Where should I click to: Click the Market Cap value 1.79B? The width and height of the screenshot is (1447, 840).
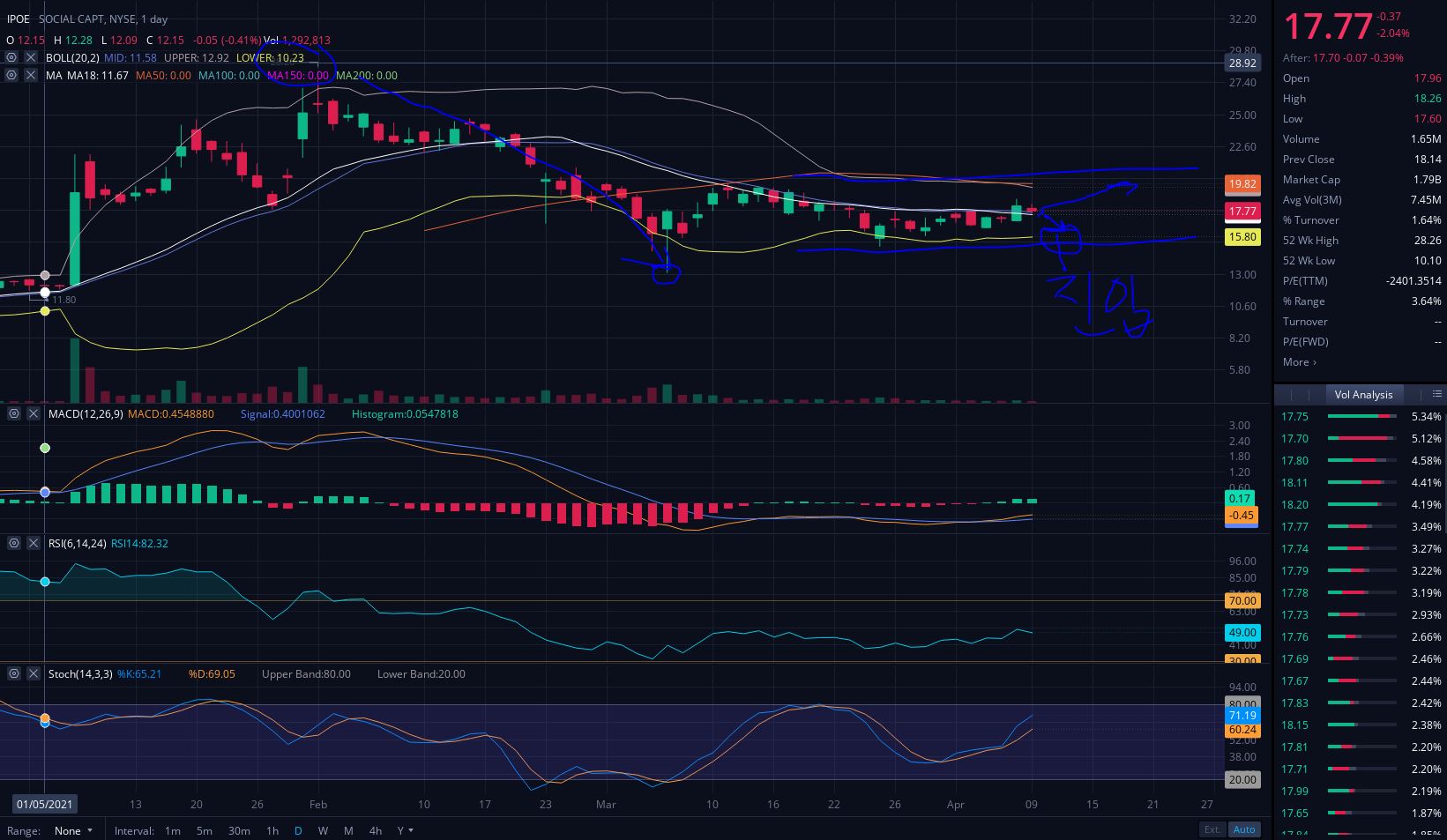coord(1427,180)
